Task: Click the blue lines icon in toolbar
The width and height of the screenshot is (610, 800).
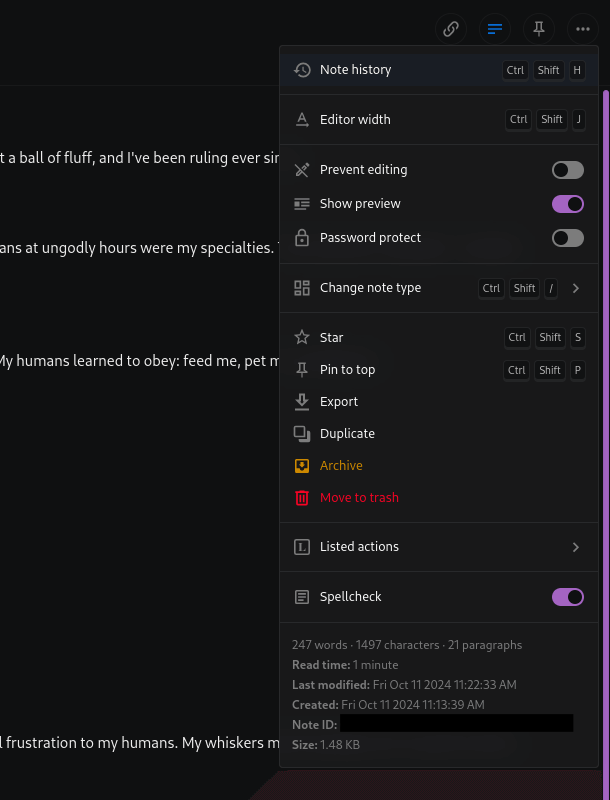Action: point(495,29)
